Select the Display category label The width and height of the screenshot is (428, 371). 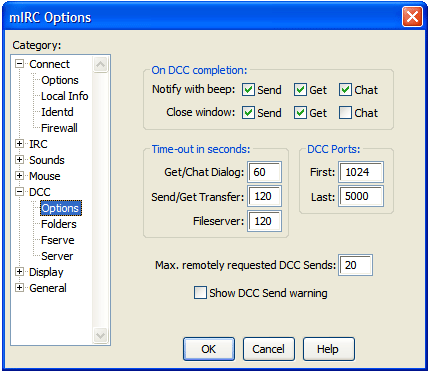tap(46, 272)
